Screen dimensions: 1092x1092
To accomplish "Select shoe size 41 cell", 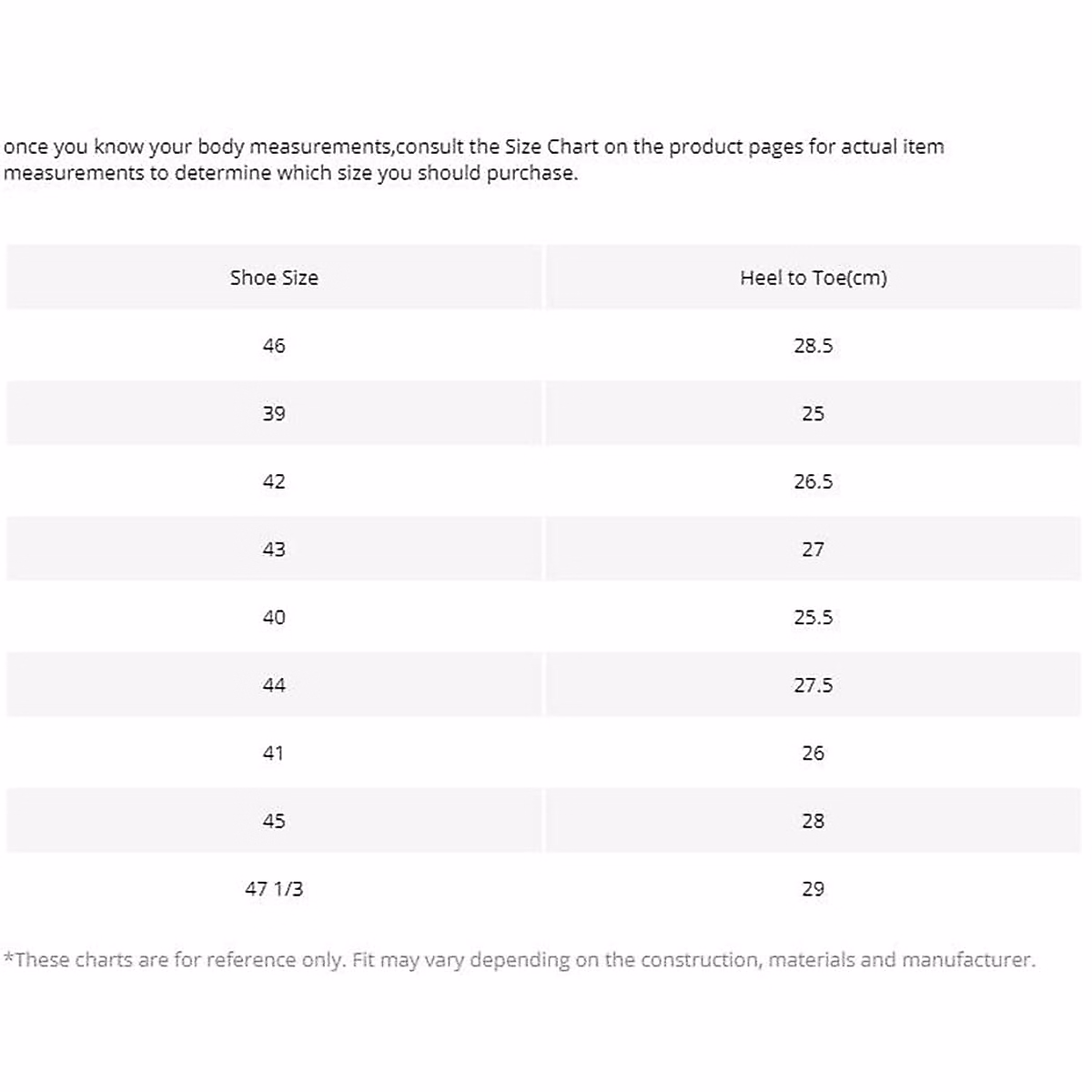I will pyautogui.click(x=274, y=753).
